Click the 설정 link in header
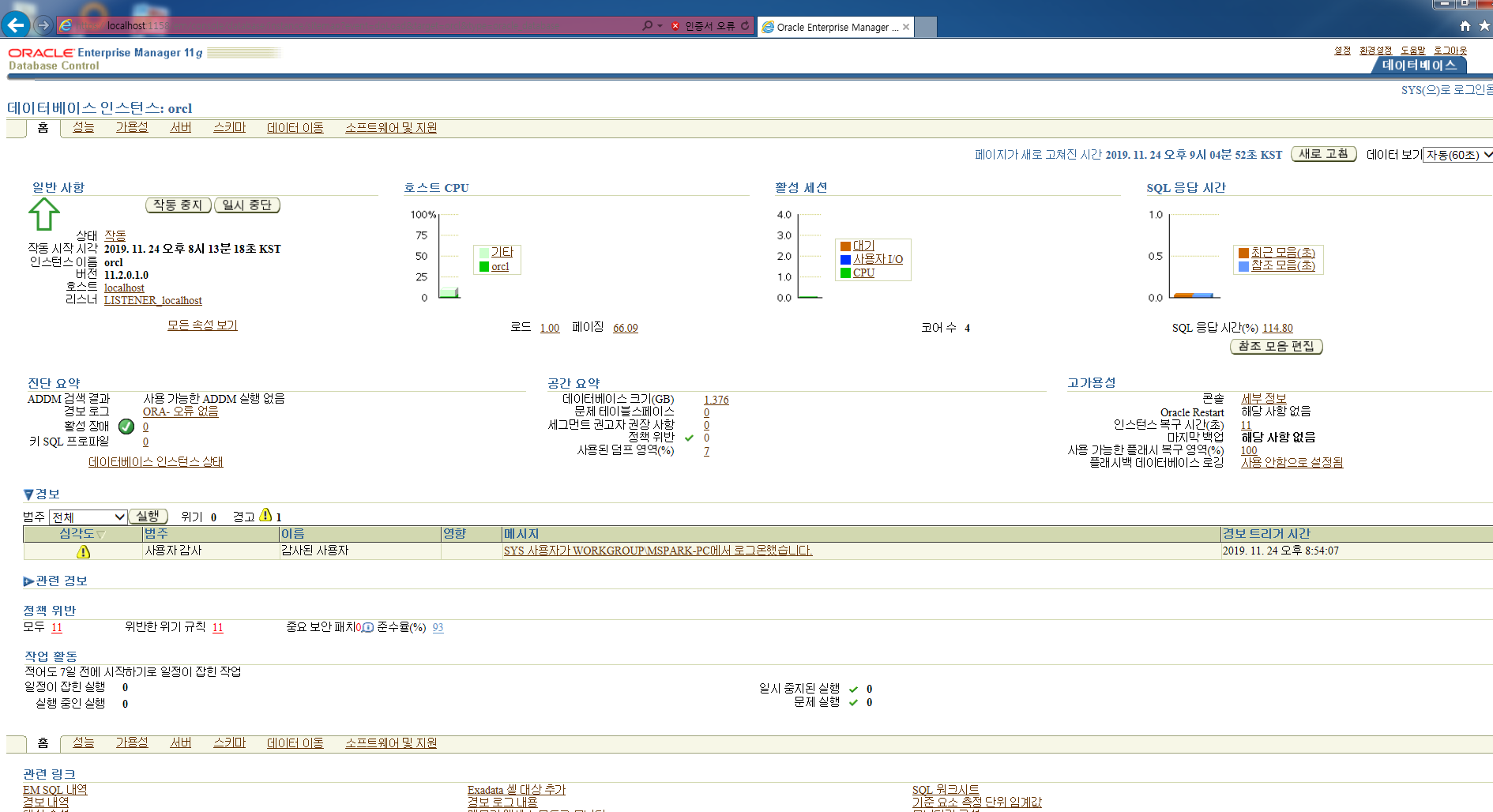This screenshot has height=812, width=1493. tap(1342, 51)
